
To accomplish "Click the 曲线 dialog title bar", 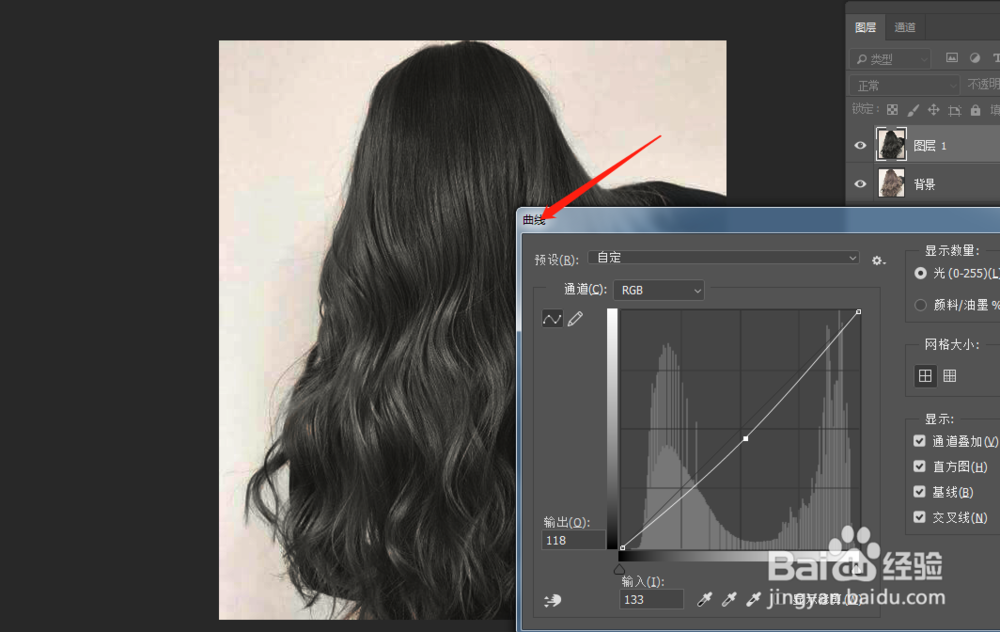I will point(758,220).
